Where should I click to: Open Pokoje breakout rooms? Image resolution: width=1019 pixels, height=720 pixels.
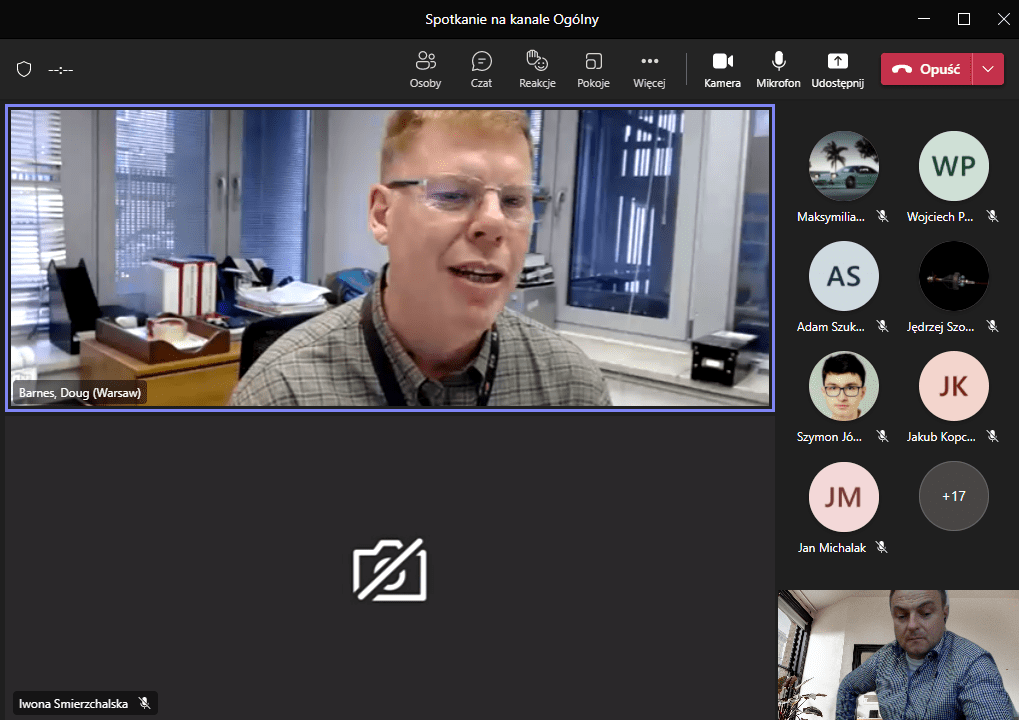pyautogui.click(x=593, y=69)
